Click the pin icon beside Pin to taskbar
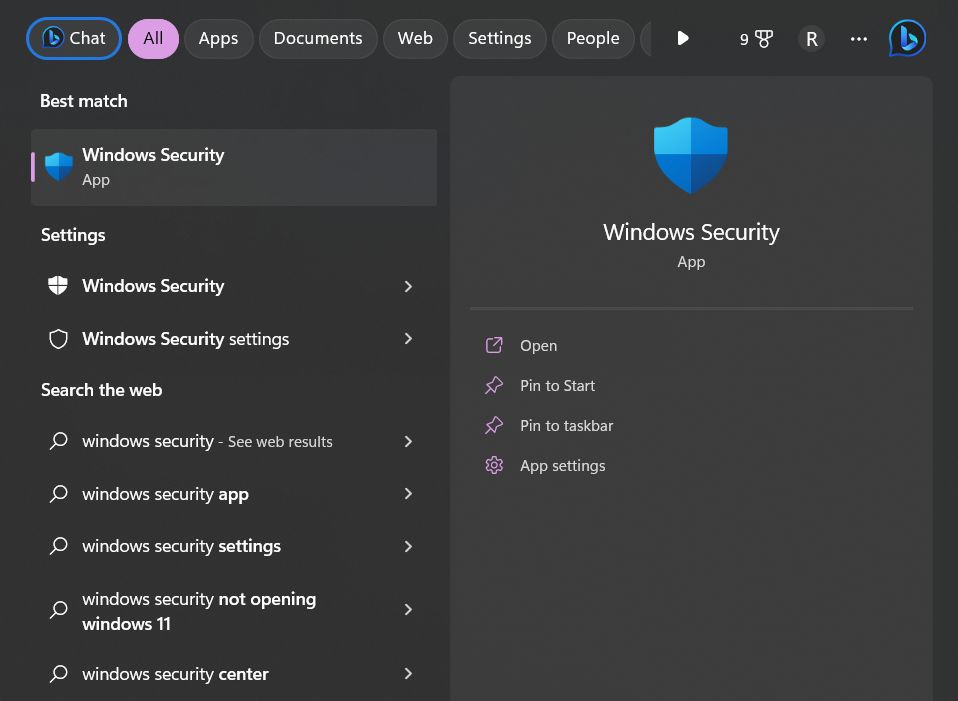958x701 pixels. [494, 425]
